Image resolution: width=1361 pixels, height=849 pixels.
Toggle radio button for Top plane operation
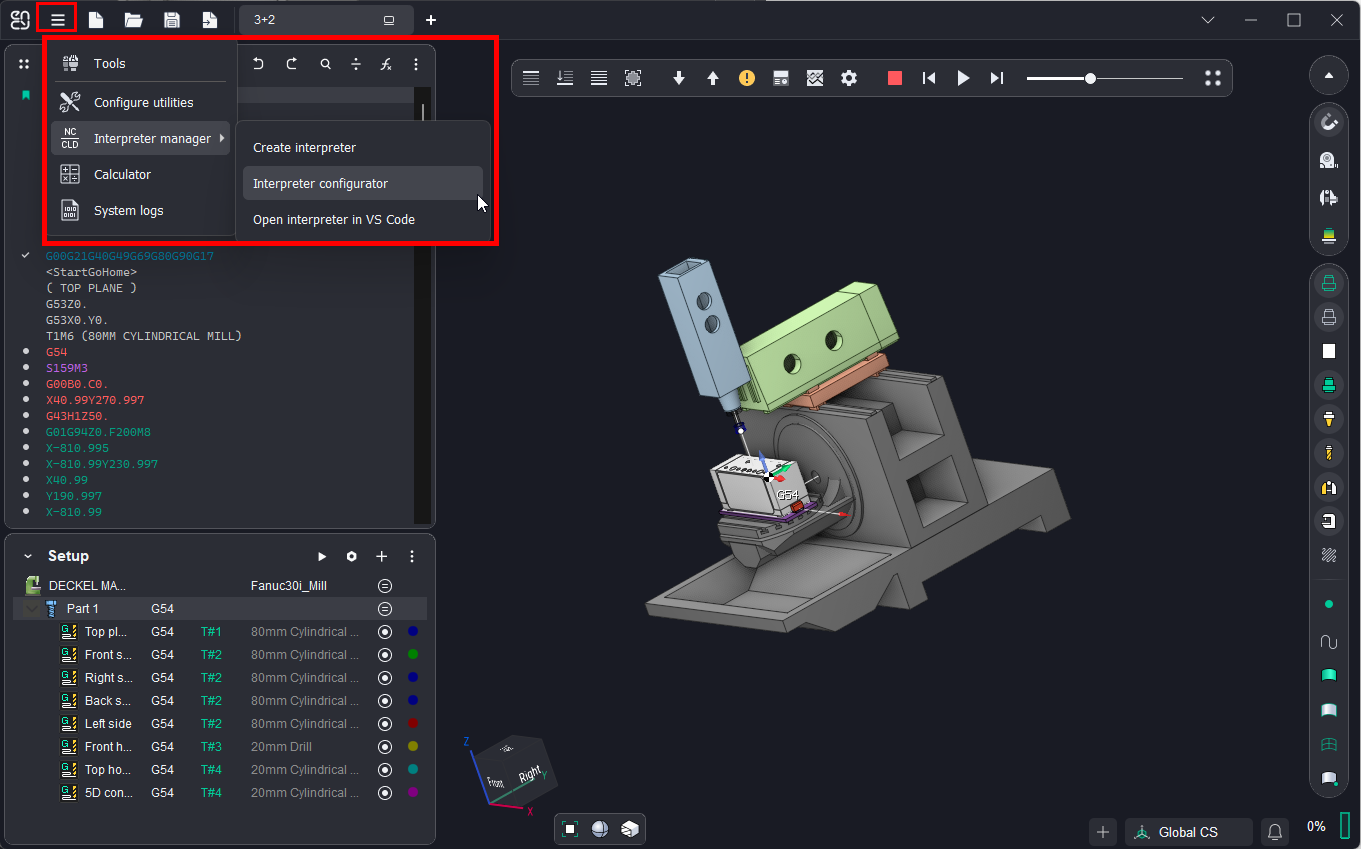[384, 632]
